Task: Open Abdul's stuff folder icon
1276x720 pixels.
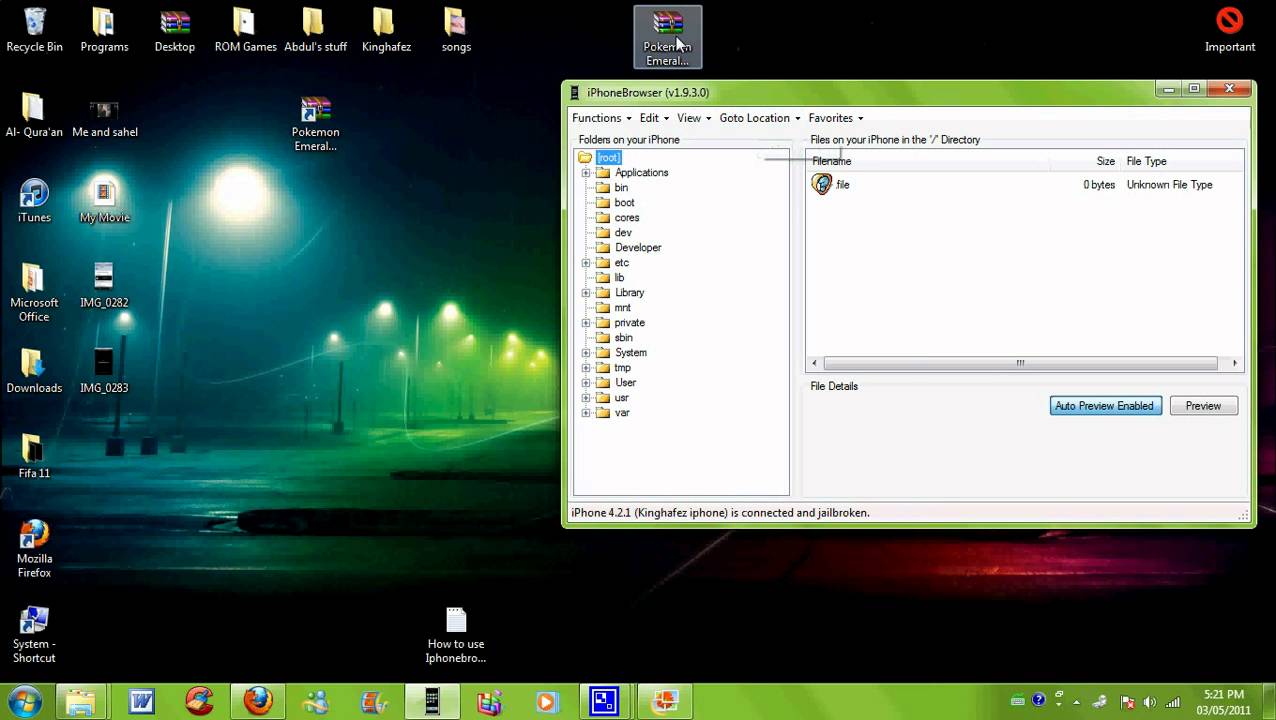Action: pyautogui.click(x=315, y=30)
